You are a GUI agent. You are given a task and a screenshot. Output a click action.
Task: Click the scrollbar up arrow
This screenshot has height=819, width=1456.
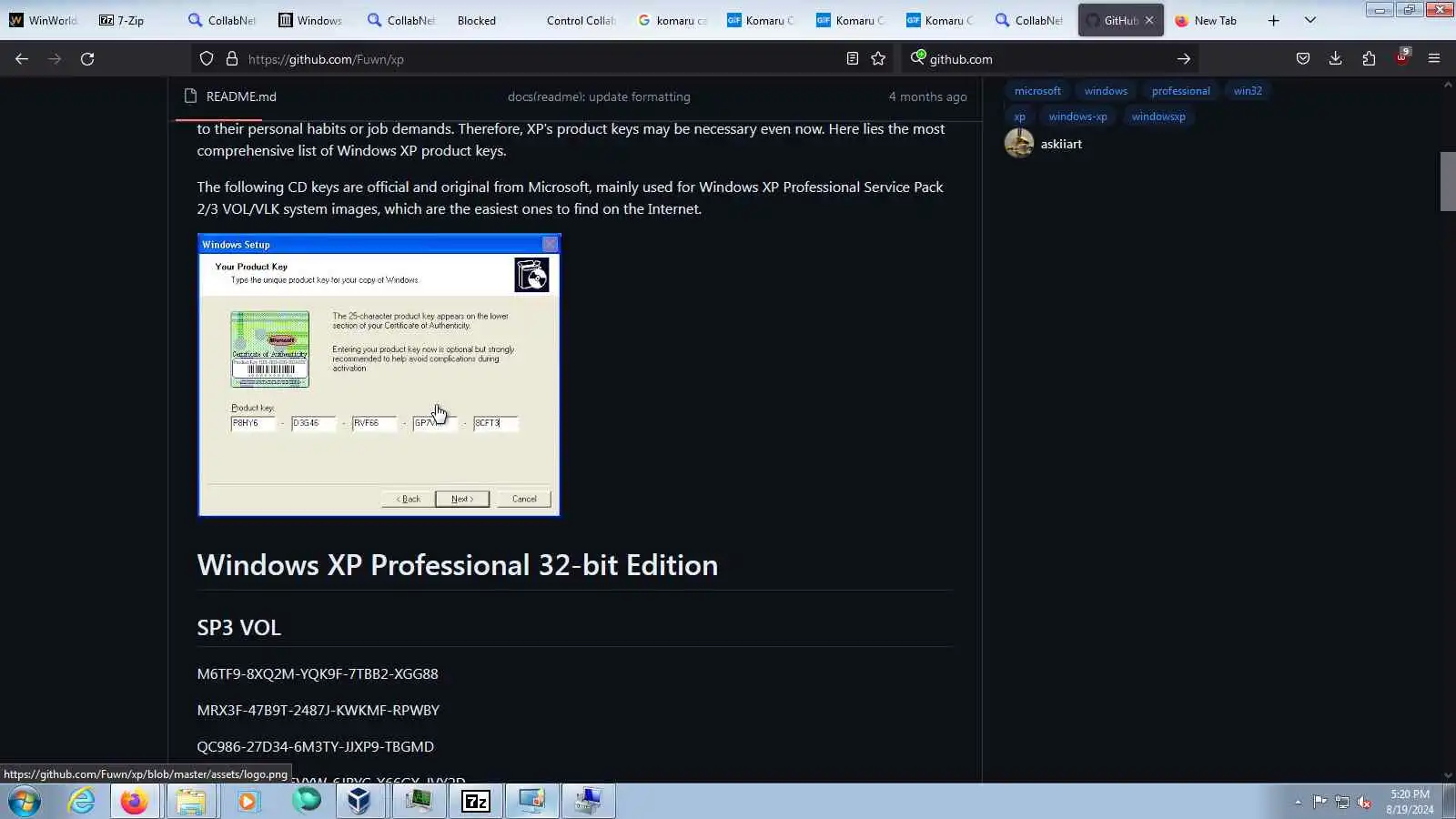pyautogui.click(x=1448, y=85)
